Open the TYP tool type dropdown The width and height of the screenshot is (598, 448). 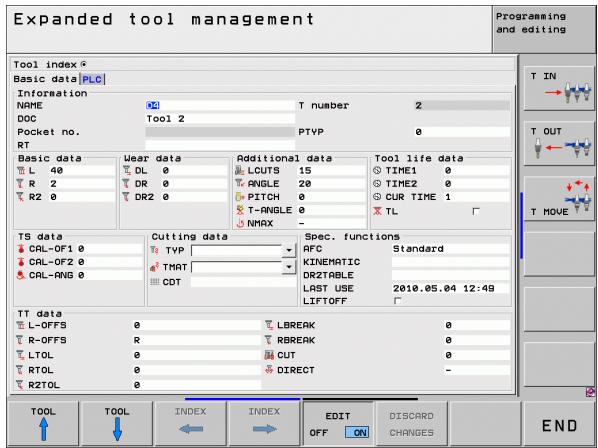(289, 250)
